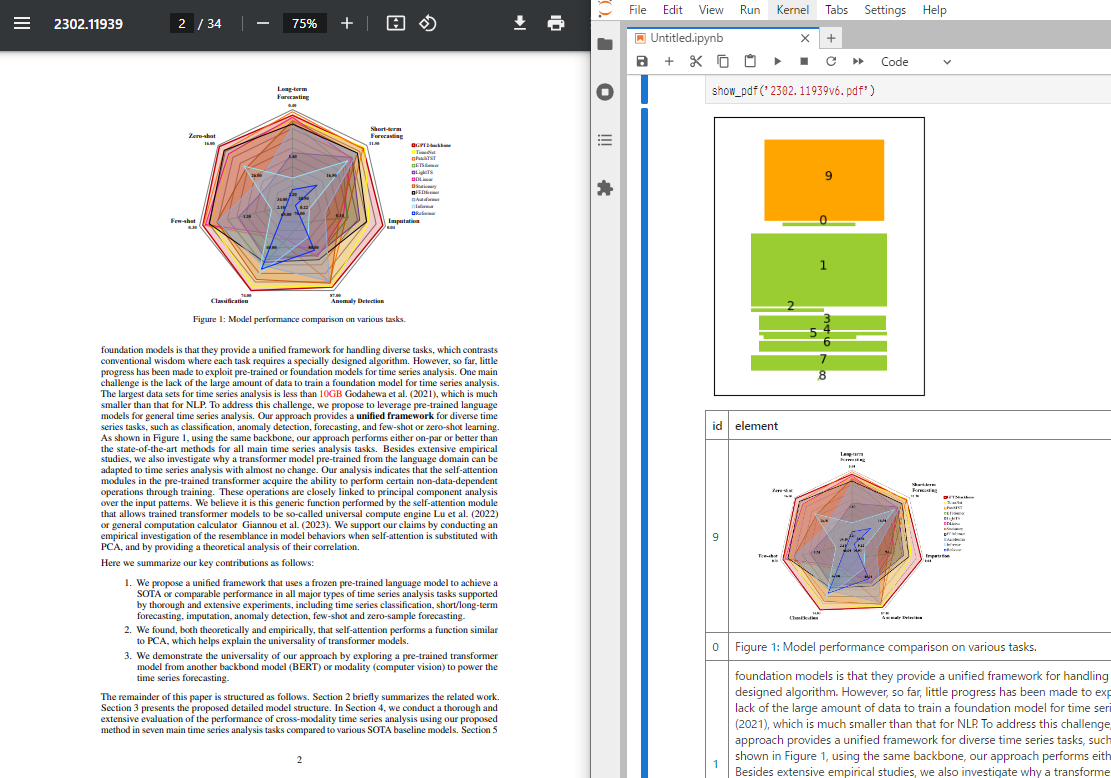Rotate the PDF counterclockwise
Image resolution: width=1111 pixels, height=778 pixels.
click(428, 23)
